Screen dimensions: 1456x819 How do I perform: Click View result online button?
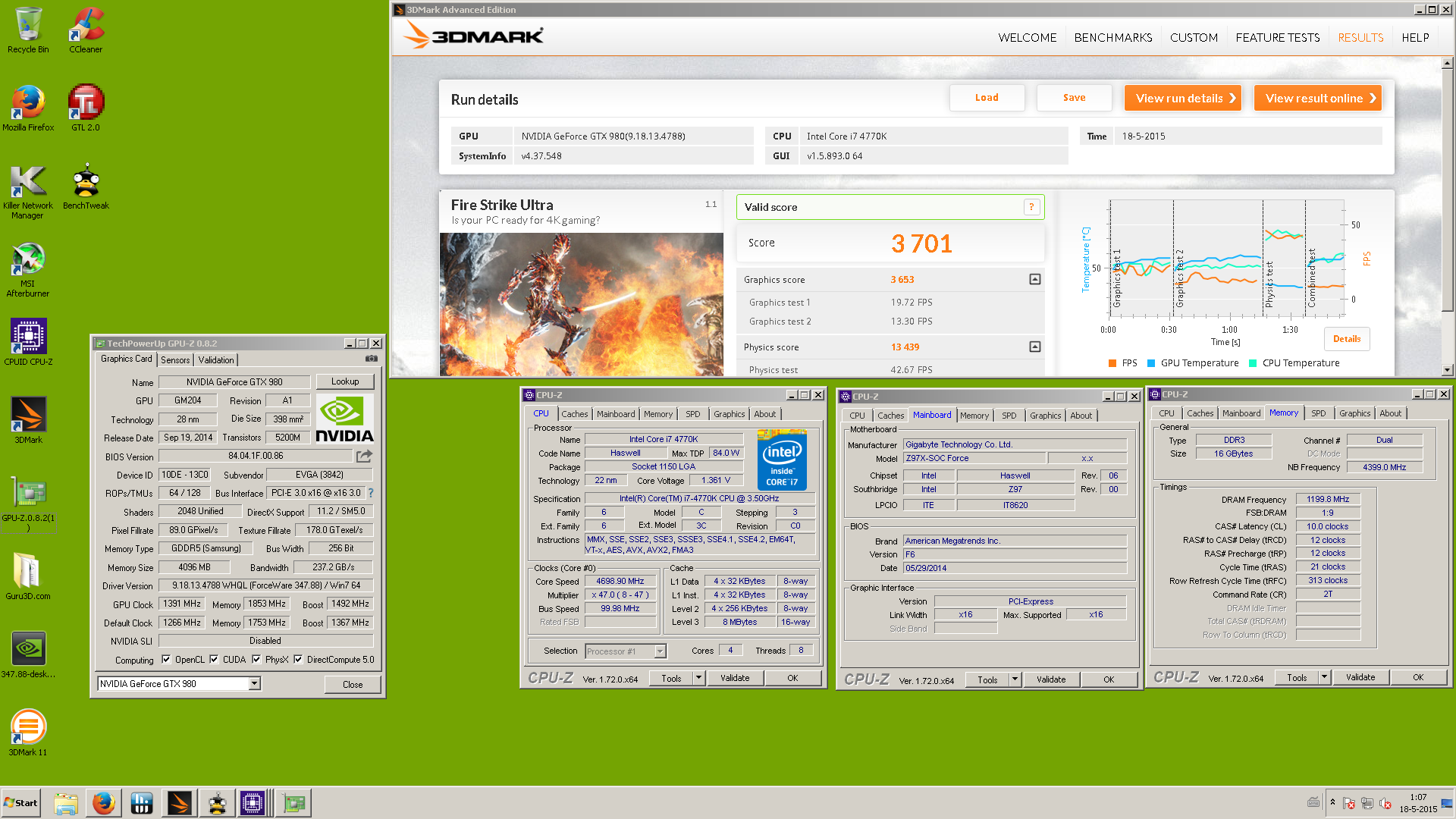tap(1318, 98)
